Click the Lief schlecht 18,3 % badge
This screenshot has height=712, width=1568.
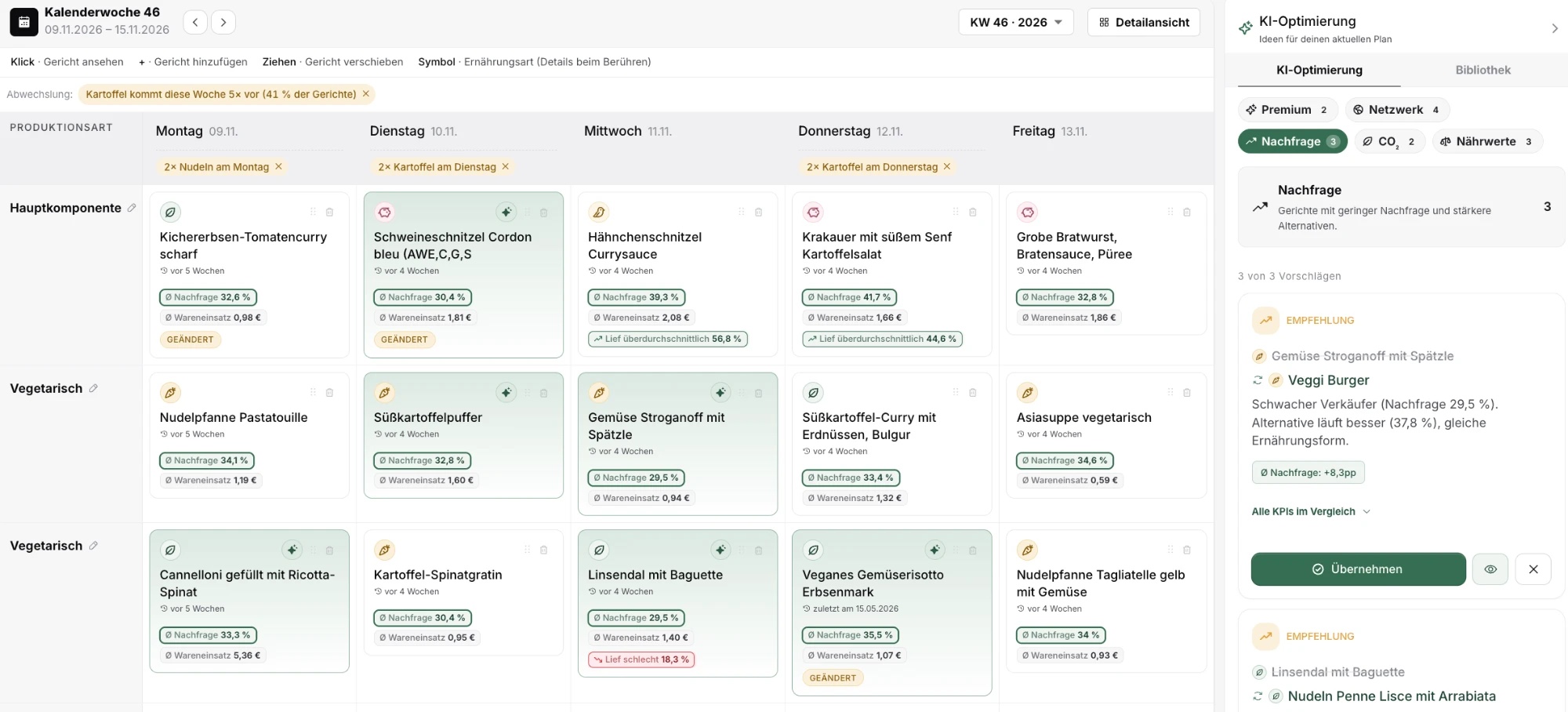coord(641,659)
